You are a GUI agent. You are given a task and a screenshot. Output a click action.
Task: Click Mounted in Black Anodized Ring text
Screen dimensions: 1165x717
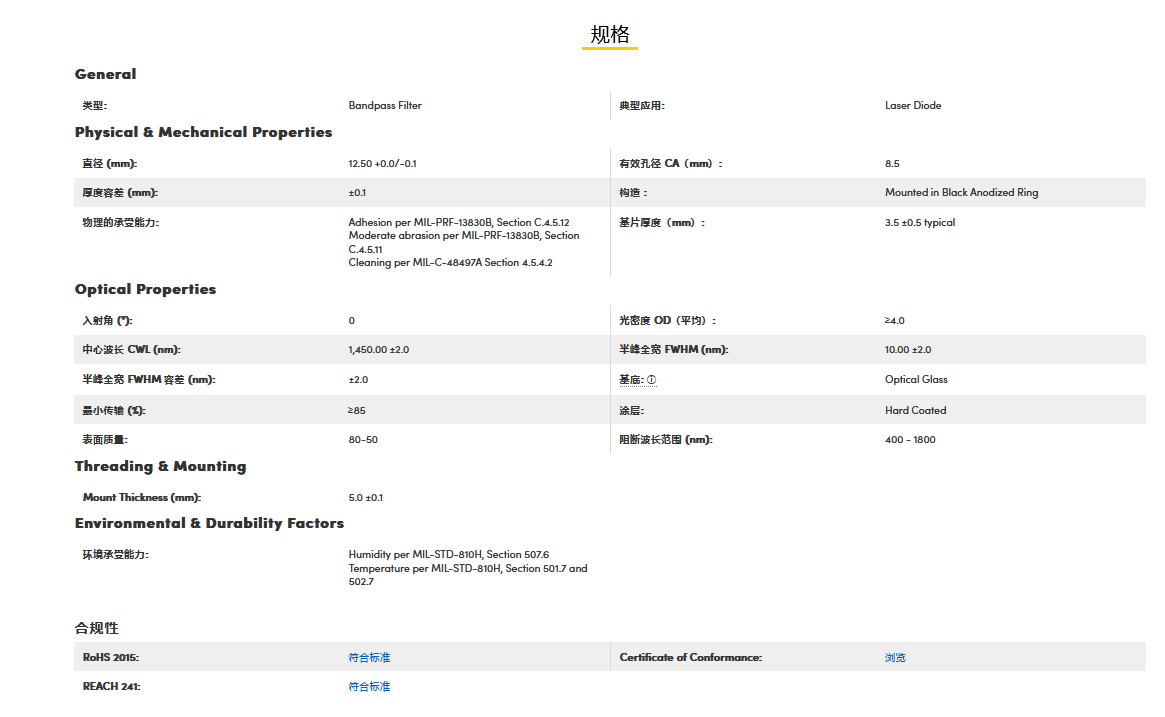point(961,193)
